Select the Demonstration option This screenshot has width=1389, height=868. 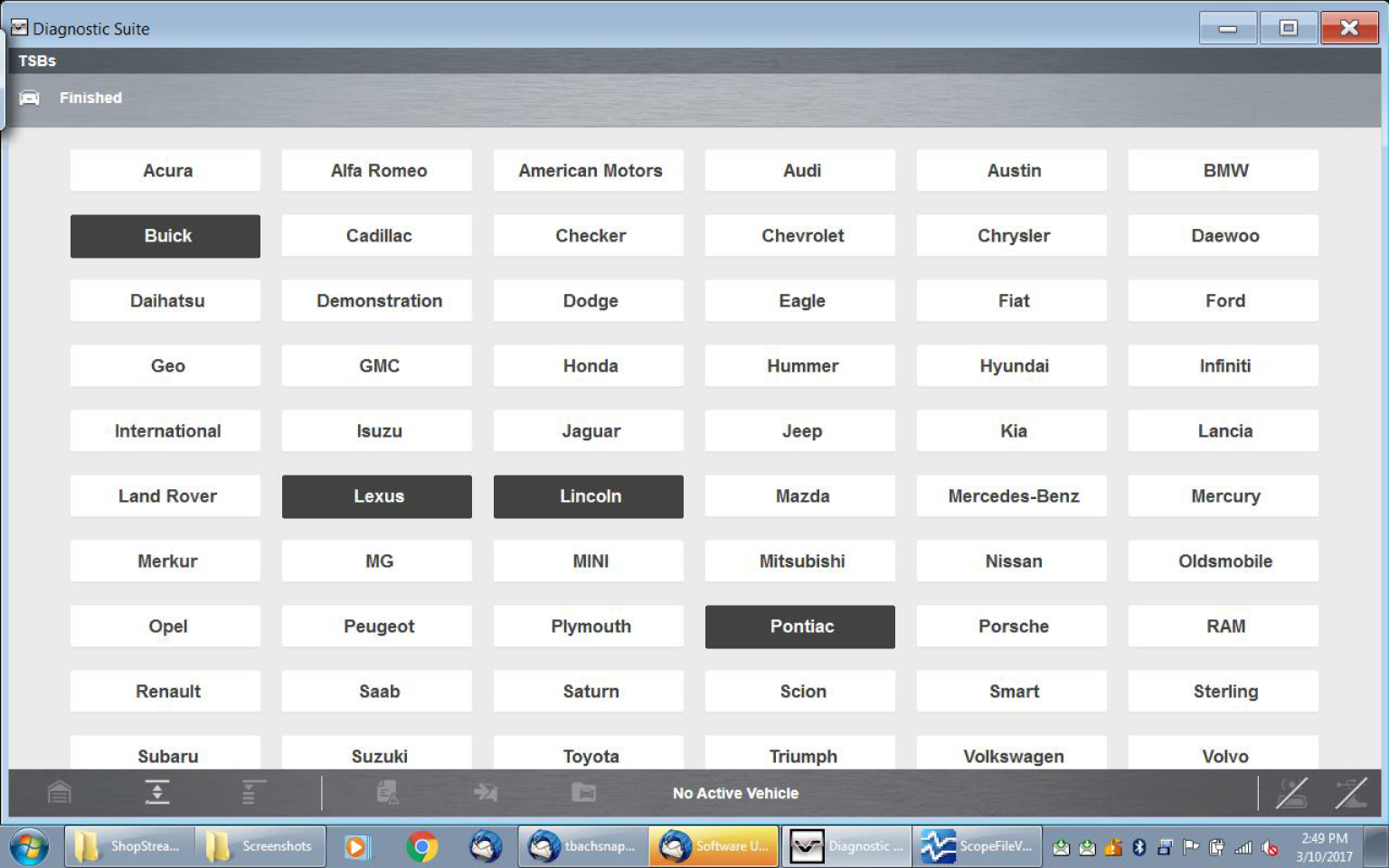(377, 301)
